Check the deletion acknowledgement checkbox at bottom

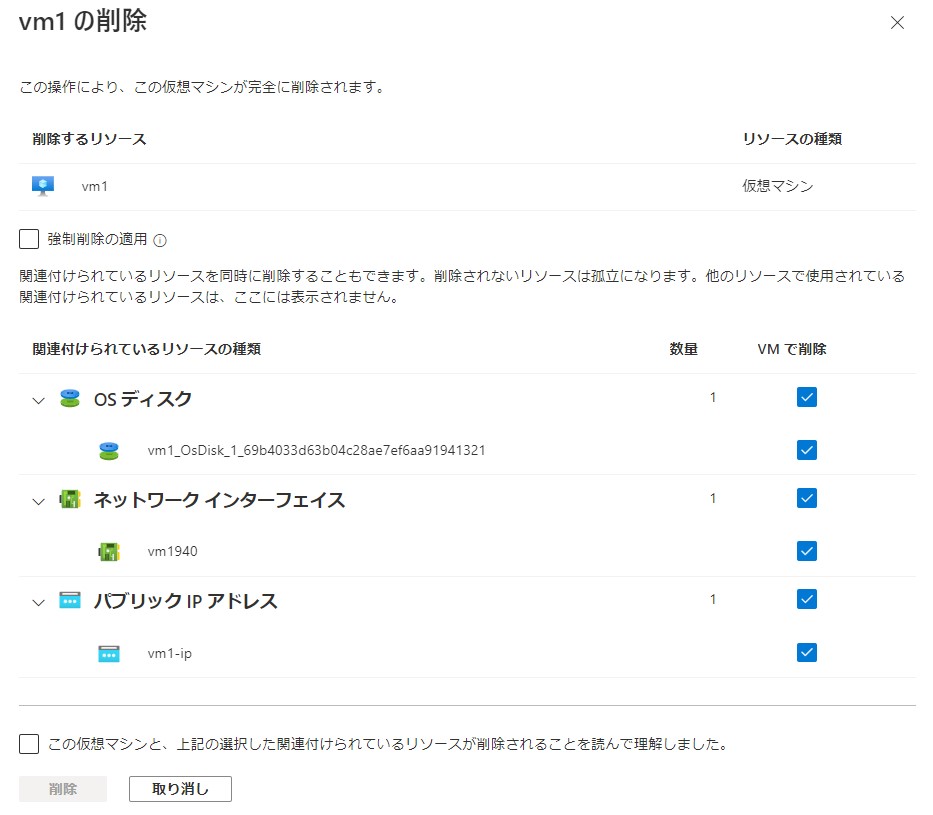tap(29, 744)
